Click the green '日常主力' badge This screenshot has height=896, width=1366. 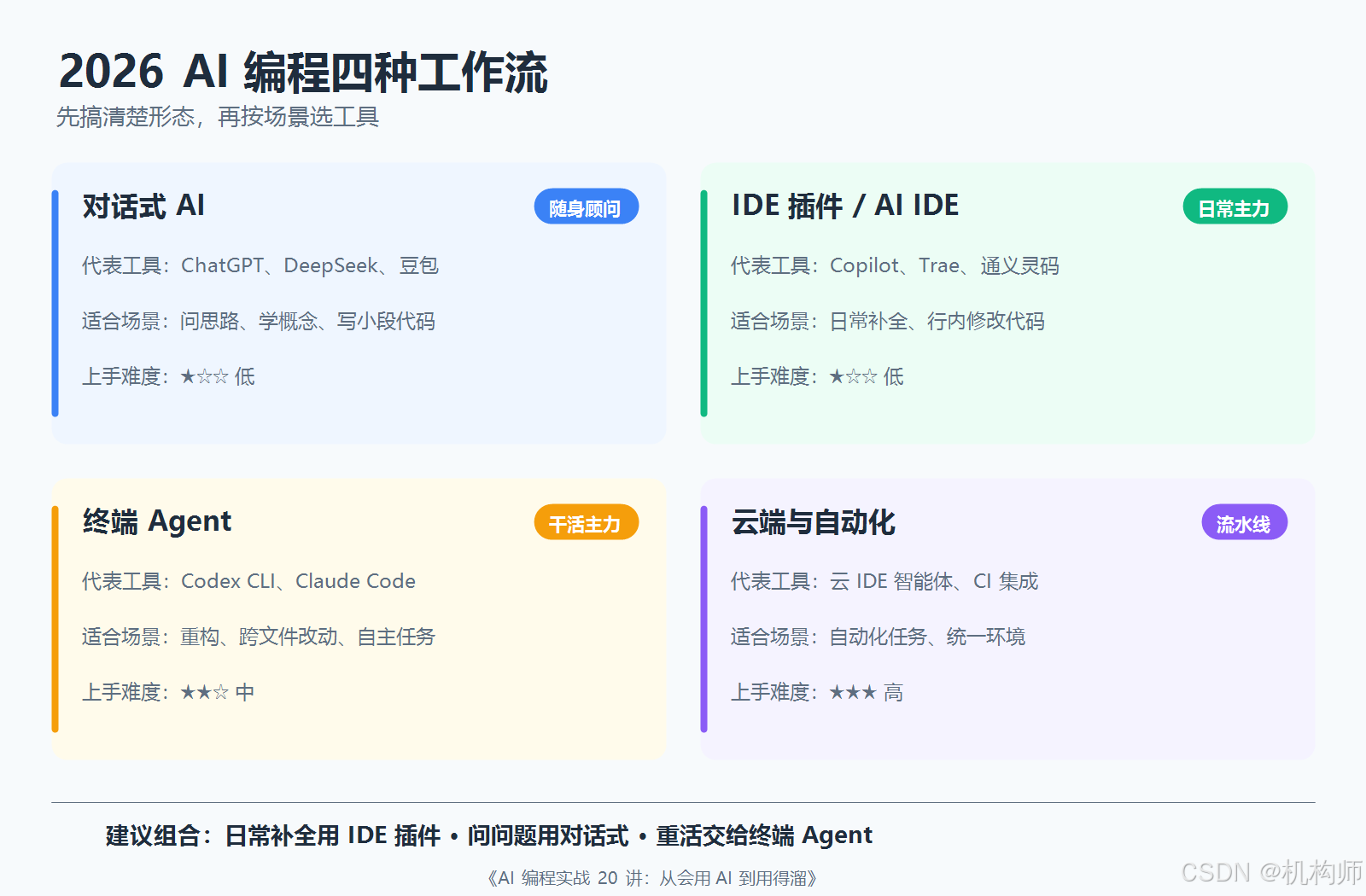point(1235,207)
